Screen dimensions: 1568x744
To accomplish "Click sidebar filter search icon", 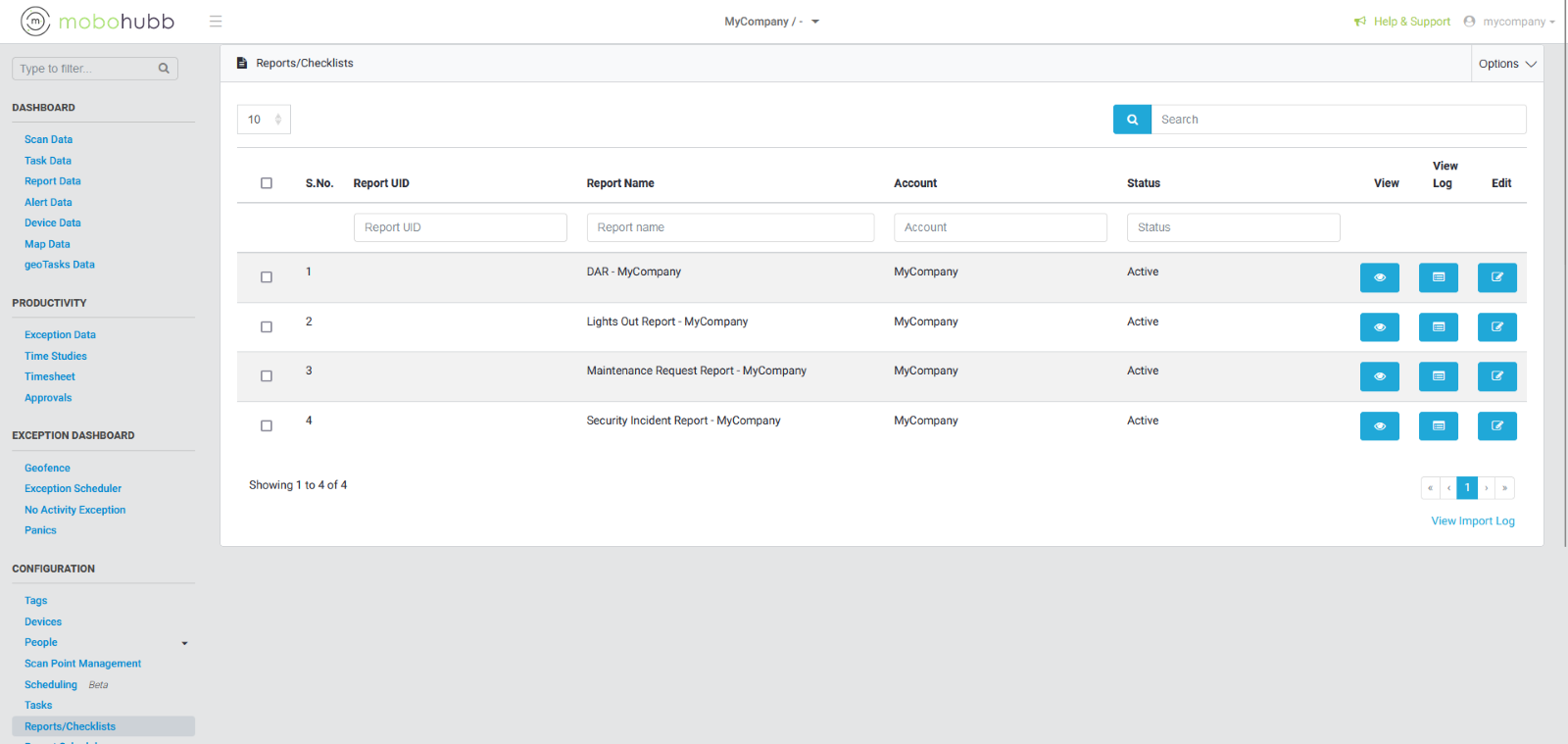I will coord(164,69).
